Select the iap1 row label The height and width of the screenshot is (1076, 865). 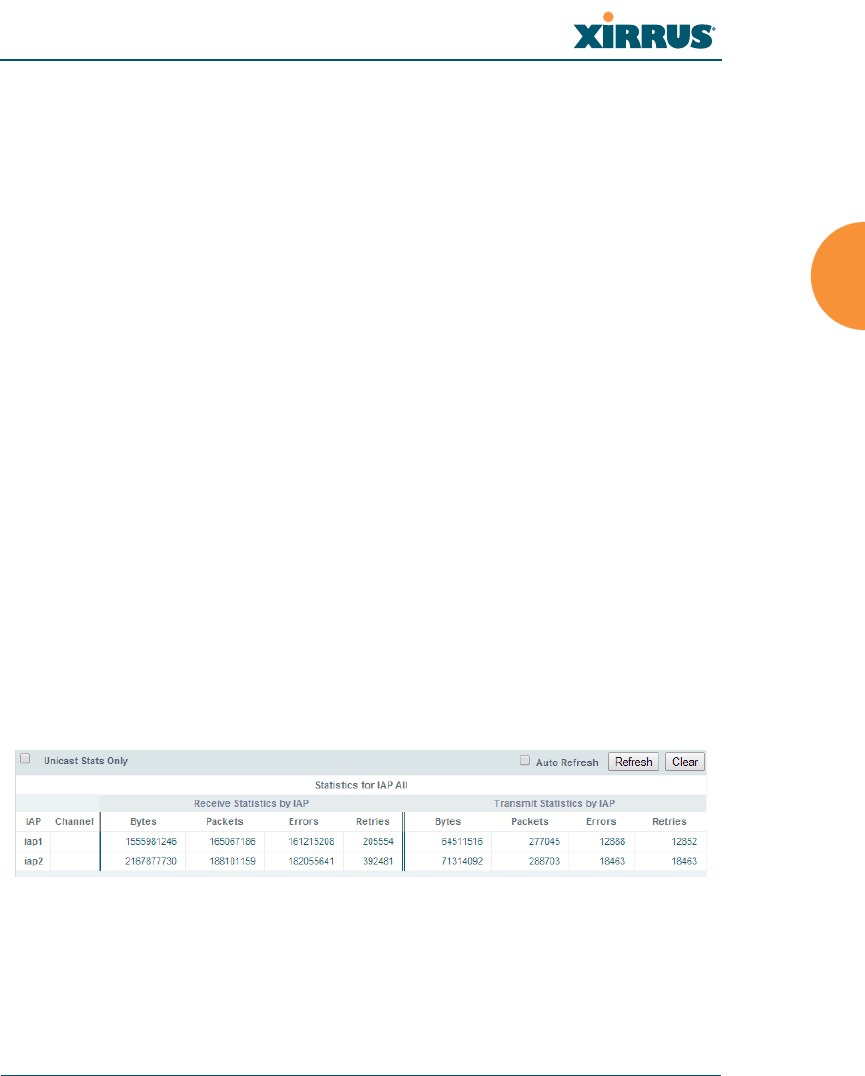tap(34, 841)
